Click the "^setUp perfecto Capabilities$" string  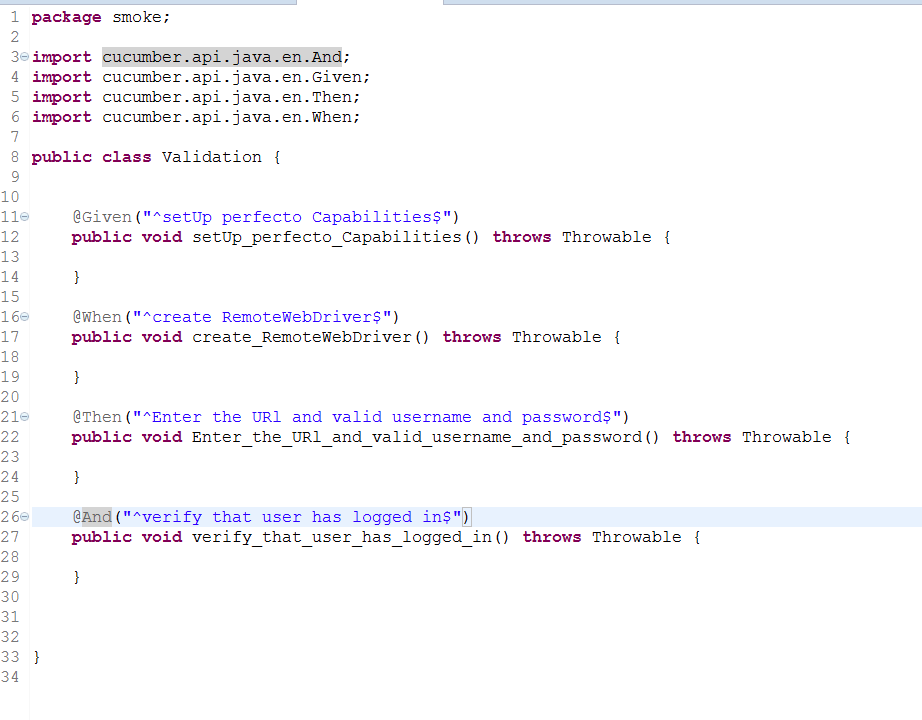(295, 217)
